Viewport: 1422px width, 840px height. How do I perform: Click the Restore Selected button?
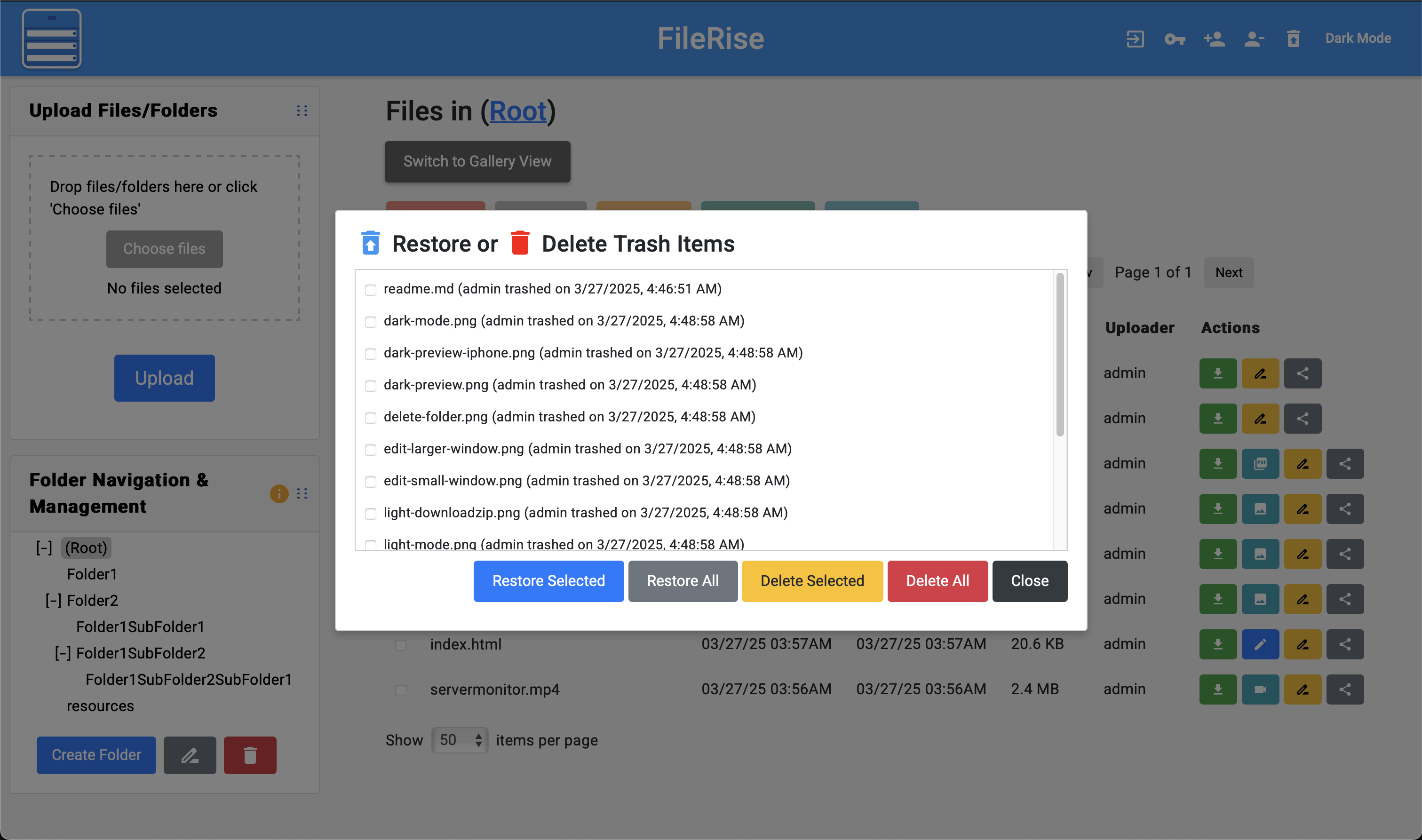coord(548,581)
